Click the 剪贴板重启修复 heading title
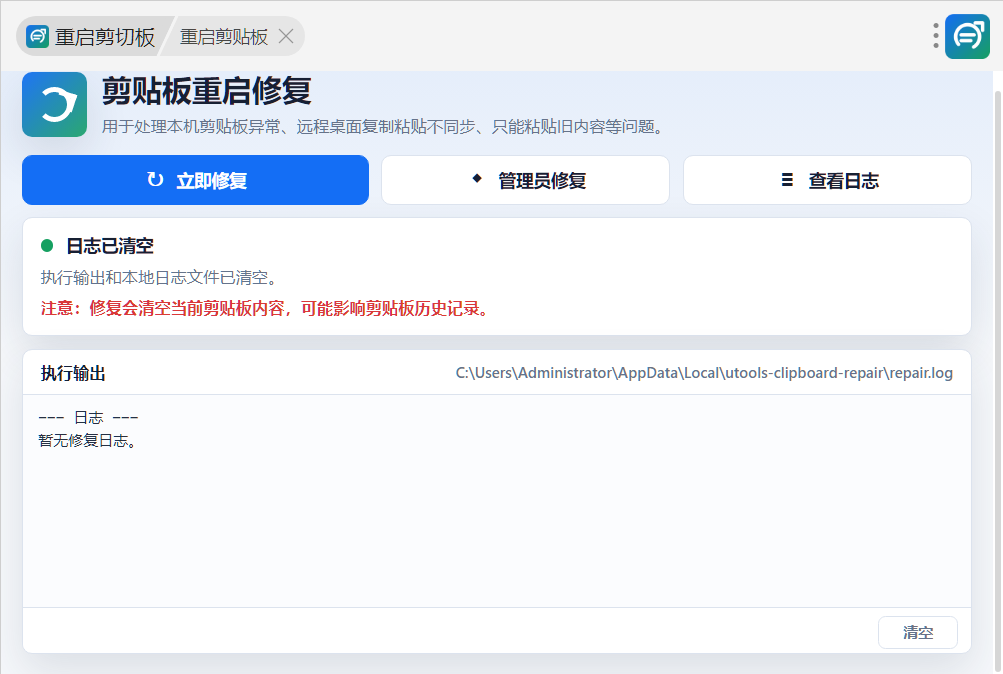 [x=207, y=90]
